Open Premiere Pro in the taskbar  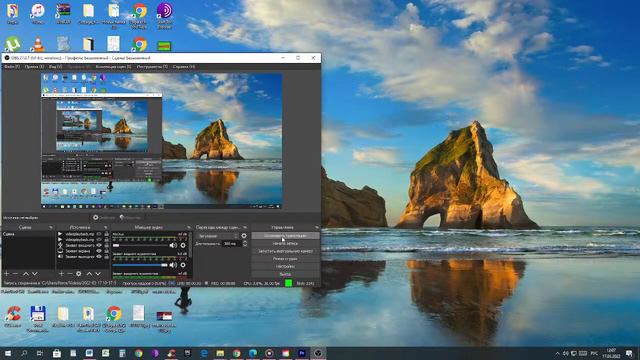[302, 353]
